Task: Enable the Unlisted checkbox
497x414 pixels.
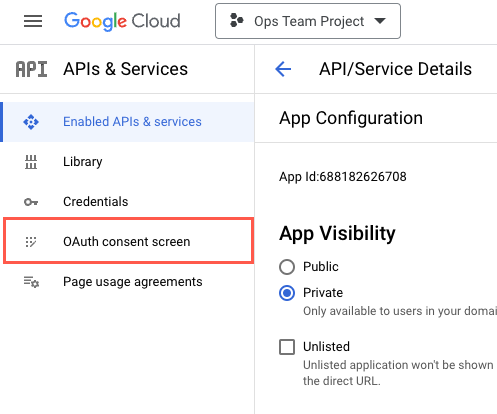Action: pos(287,347)
